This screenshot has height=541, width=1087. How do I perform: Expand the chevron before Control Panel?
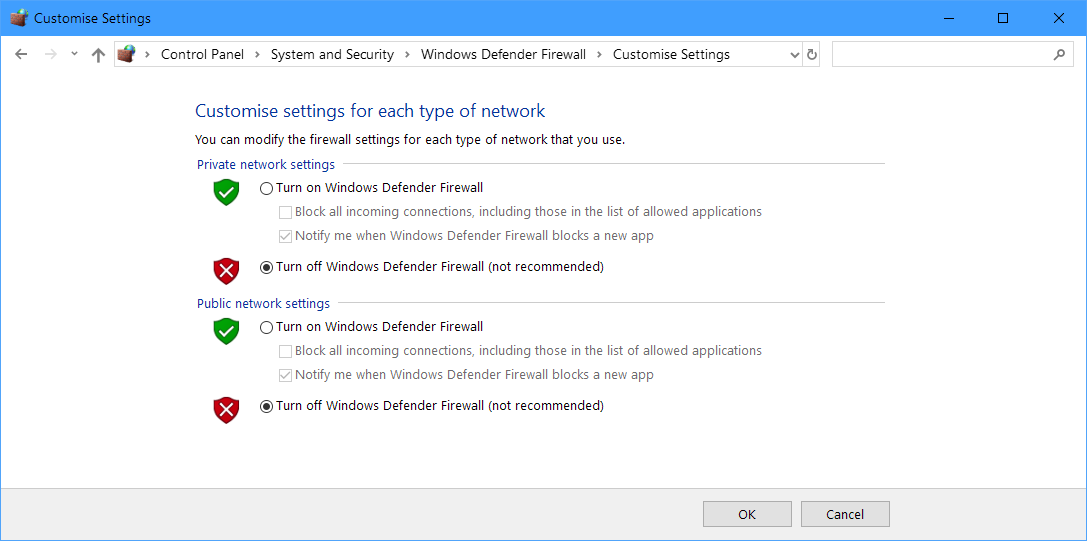pyautogui.click(x=148, y=54)
